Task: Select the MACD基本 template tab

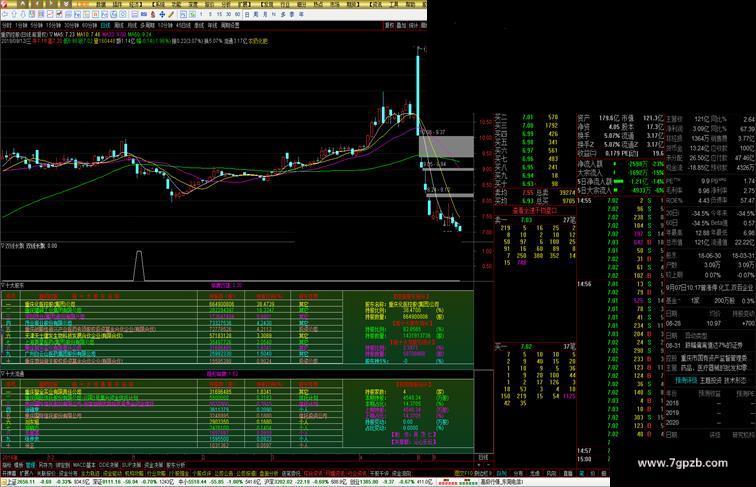Action: [84, 466]
